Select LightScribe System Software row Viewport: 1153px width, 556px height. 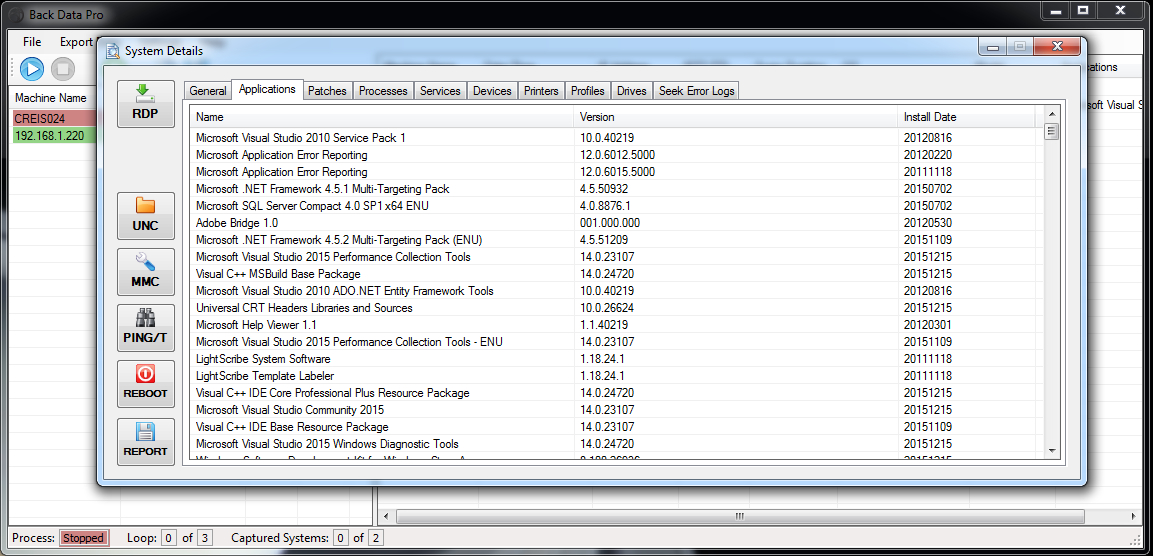pos(617,359)
